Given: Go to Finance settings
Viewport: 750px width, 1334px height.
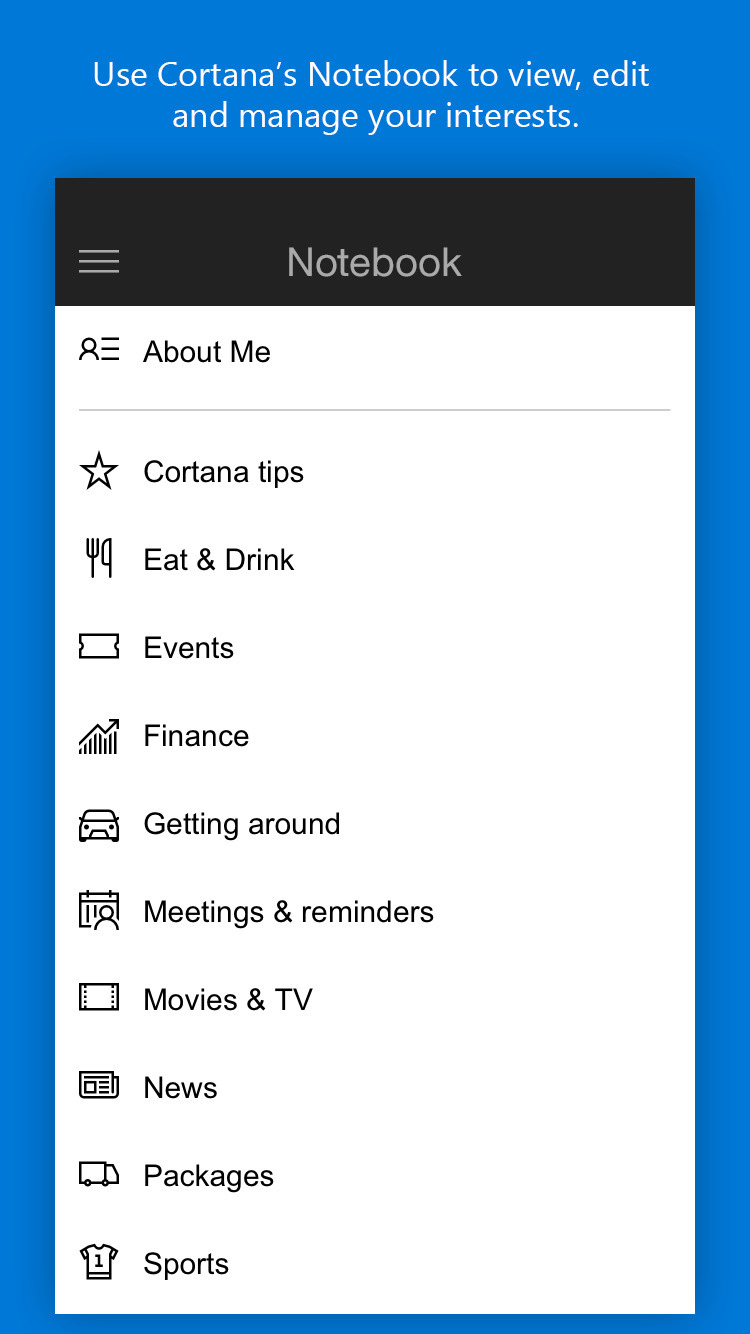Looking at the screenshot, I should [x=196, y=736].
